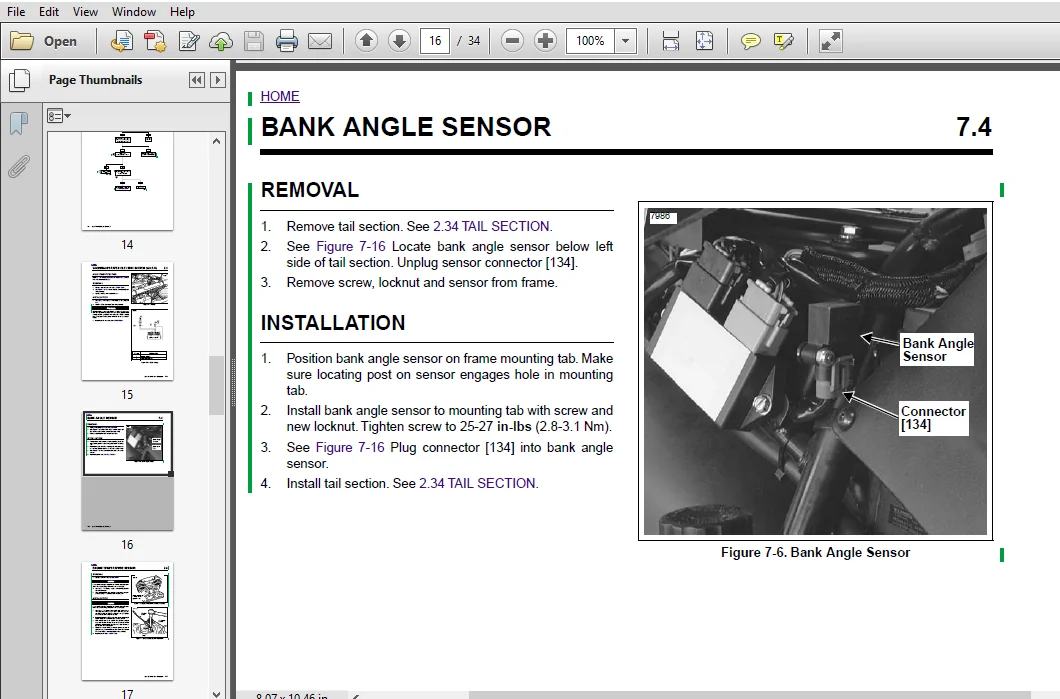Click the Figure 7-6 caption text

pos(815,552)
